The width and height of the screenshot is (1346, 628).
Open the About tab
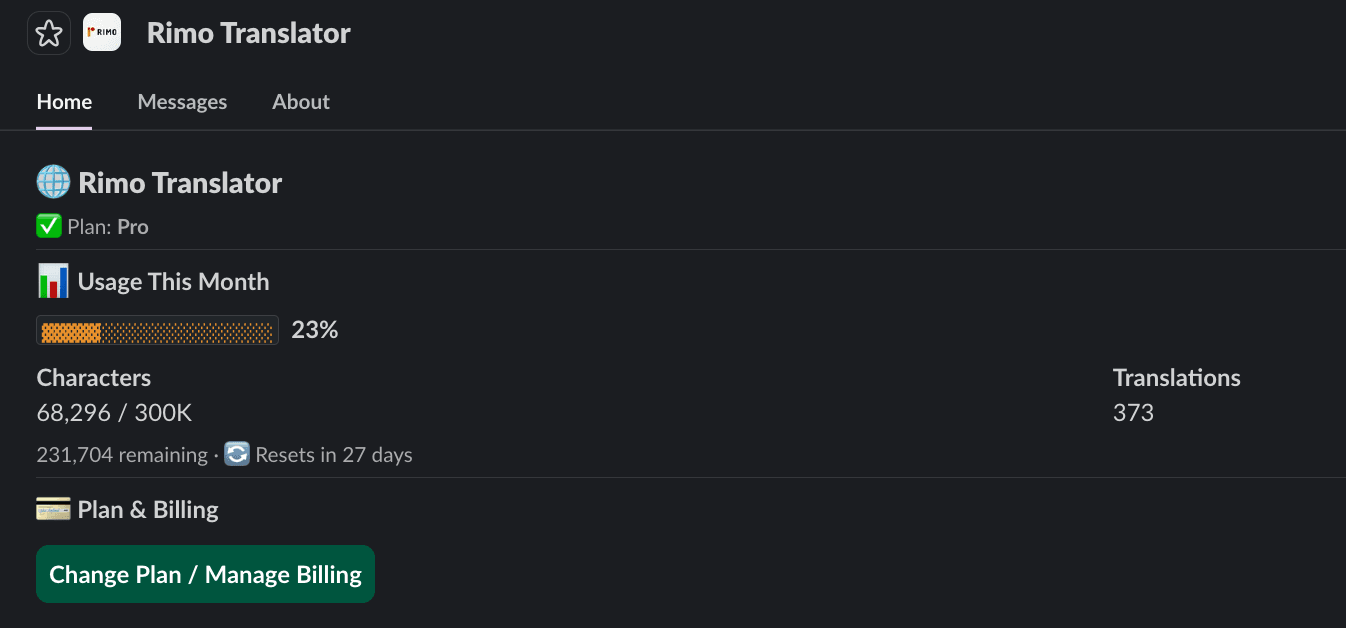[x=300, y=101]
